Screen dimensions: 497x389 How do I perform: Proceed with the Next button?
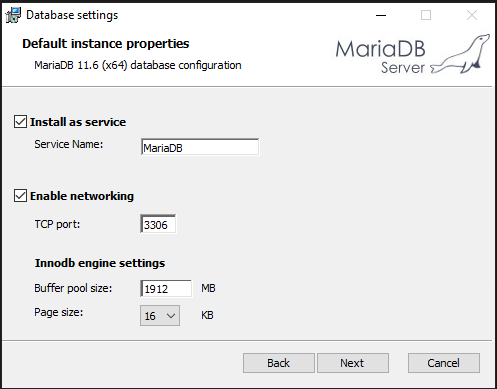pyautogui.click(x=353, y=363)
